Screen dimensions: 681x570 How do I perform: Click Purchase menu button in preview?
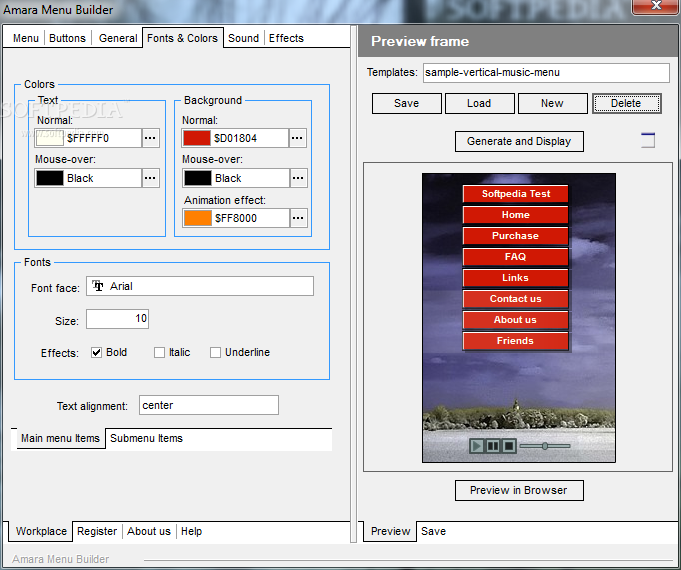[516, 235]
